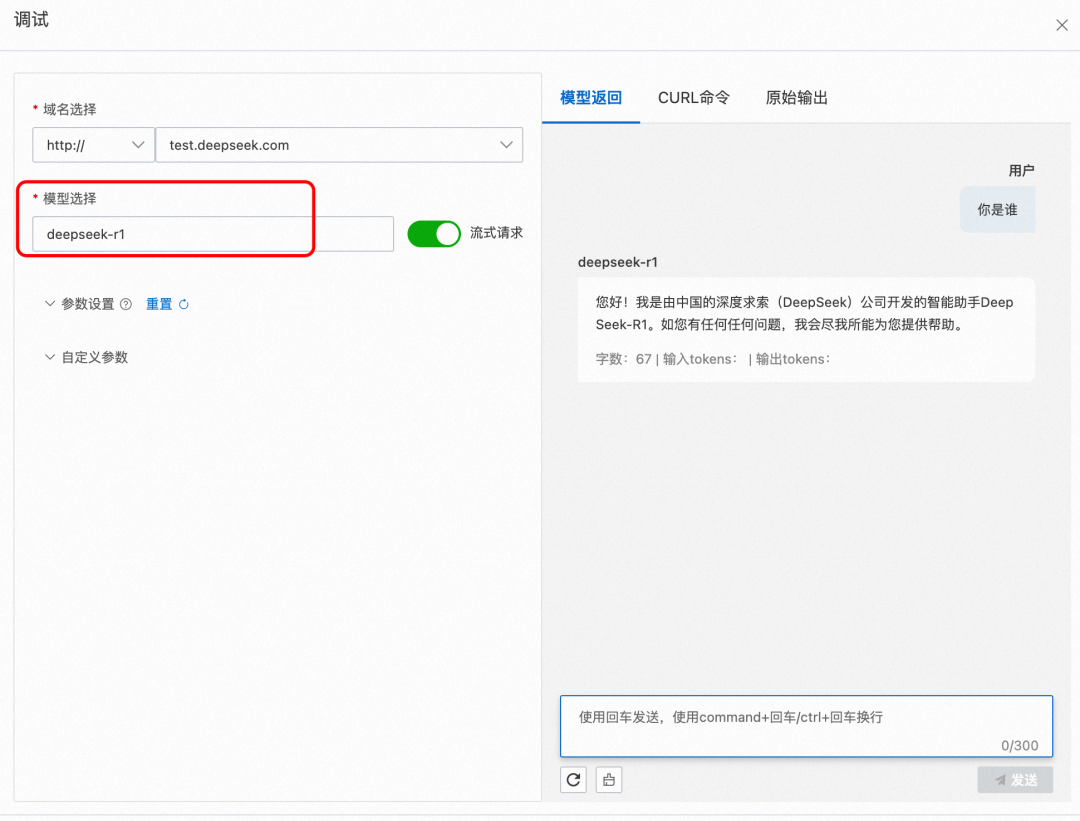Click the refresh conversation icon below the input
Image resolution: width=1080 pixels, height=821 pixels.
pos(573,780)
